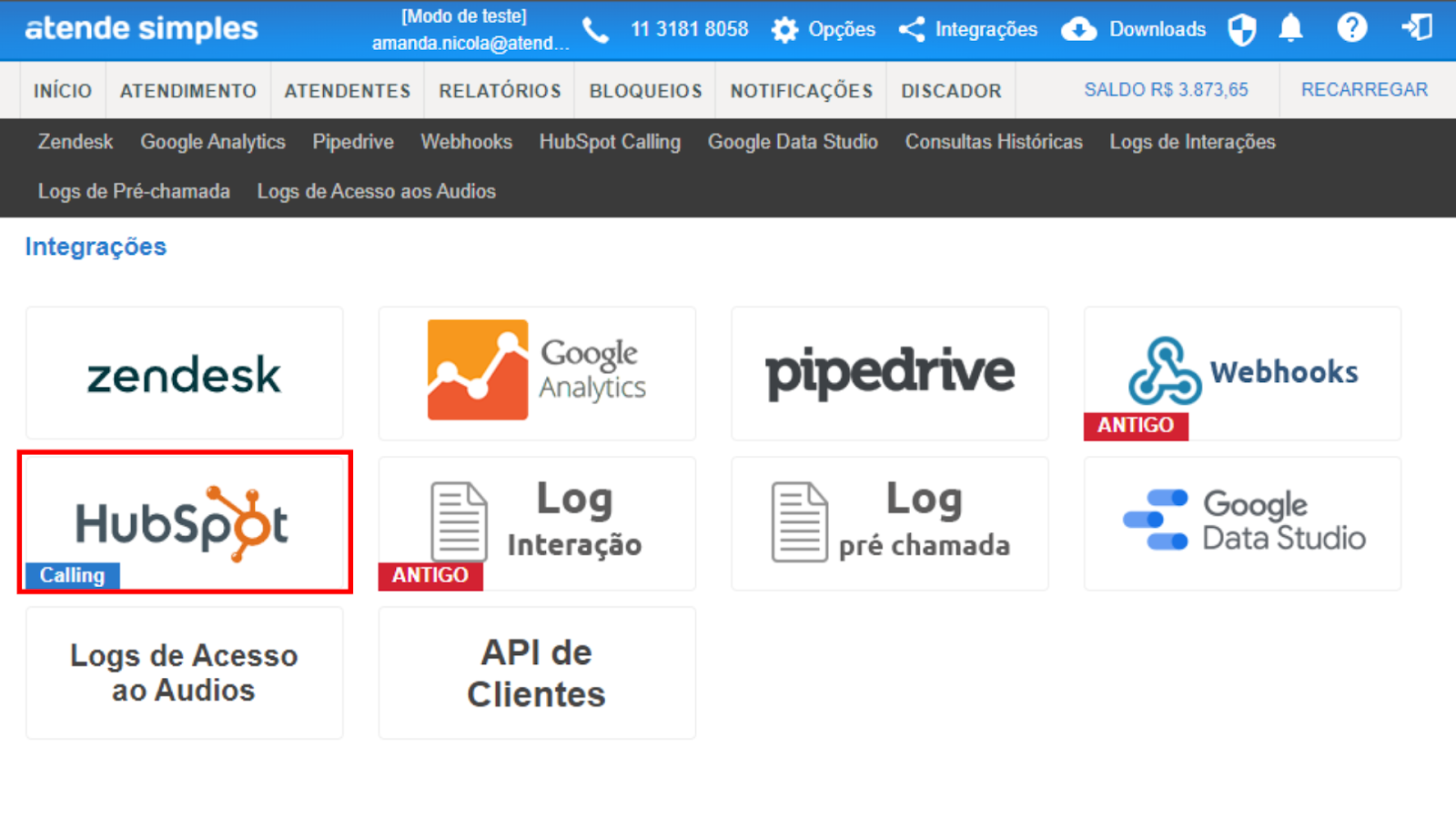Click the Webhooks knot logo icon
Viewport: 1456px width, 819px height.
pos(1165,371)
